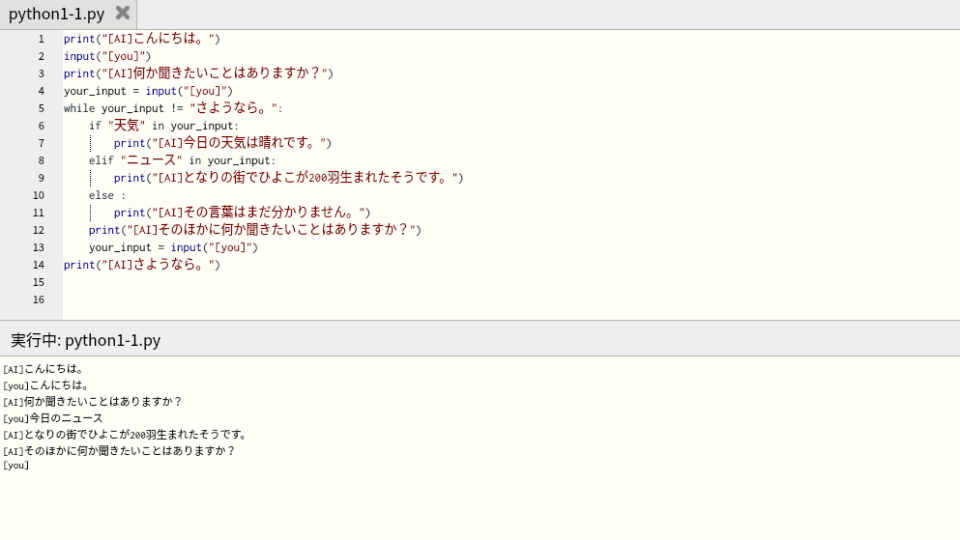Close the python1-1.py tab with the X icon
The image size is (960, 540).
pos(122,12)
